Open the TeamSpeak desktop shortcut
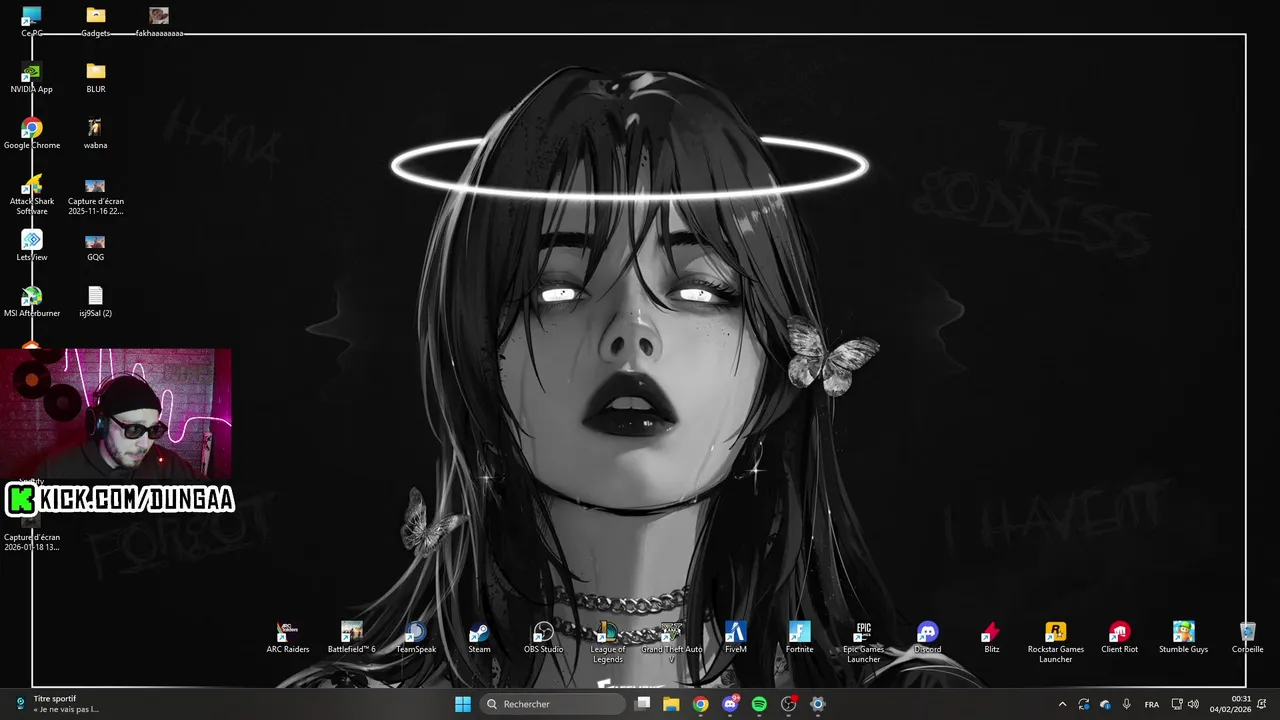Viewport: 1280px width, 720px height. (x=416, y=638)
